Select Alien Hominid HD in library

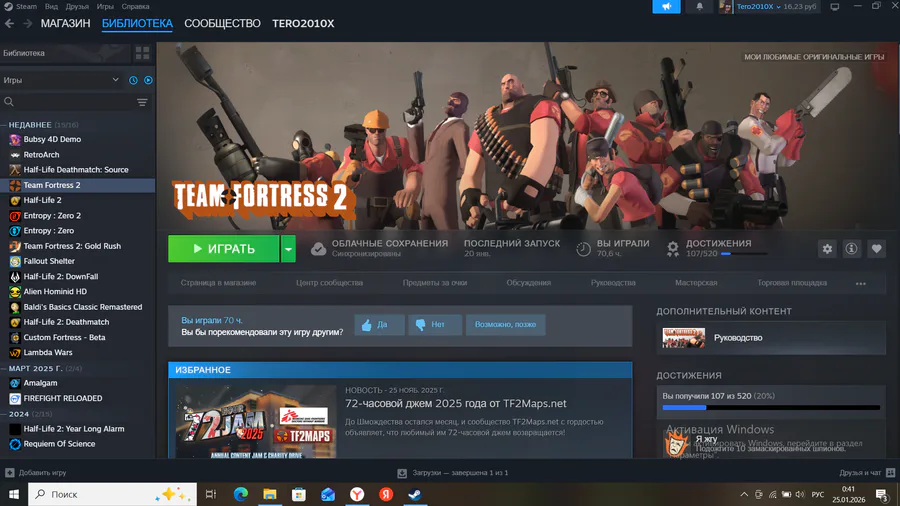click(77, 291)
